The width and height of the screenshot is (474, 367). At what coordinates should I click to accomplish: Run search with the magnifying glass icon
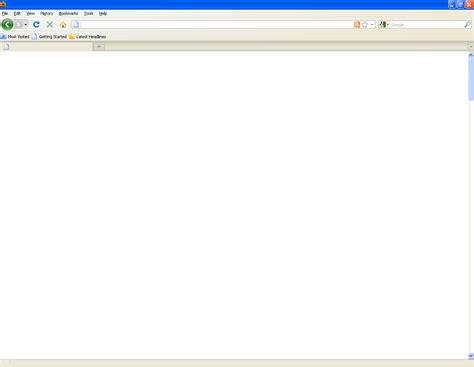(x=468, y=24)
